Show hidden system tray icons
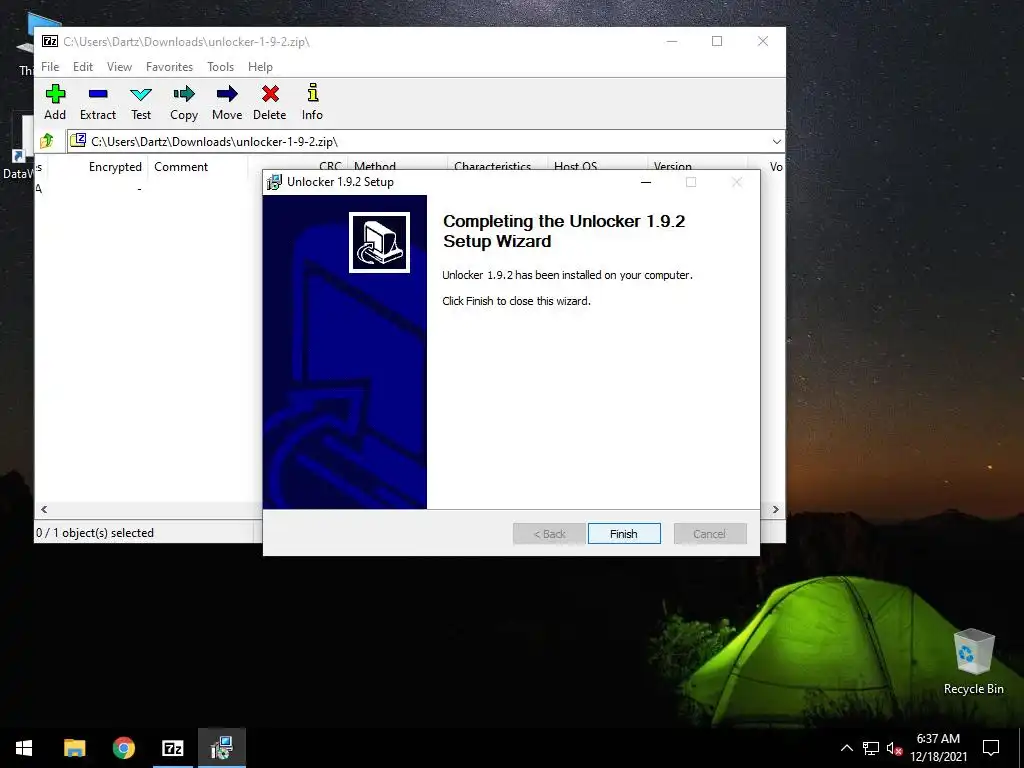The image size is (1024, 768). [x=846, y=748]
